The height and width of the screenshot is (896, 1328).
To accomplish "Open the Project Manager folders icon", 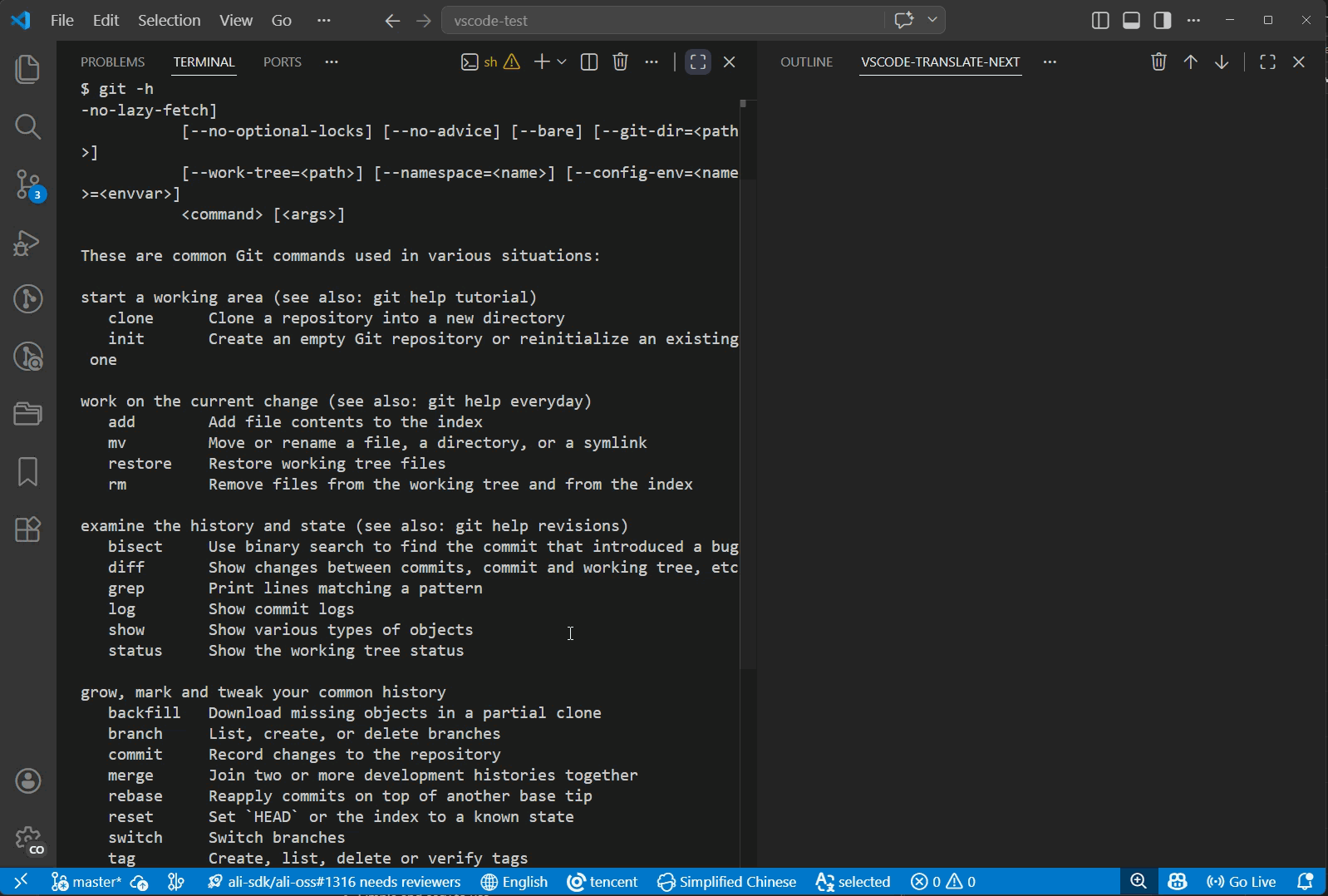I will point(27,413).
